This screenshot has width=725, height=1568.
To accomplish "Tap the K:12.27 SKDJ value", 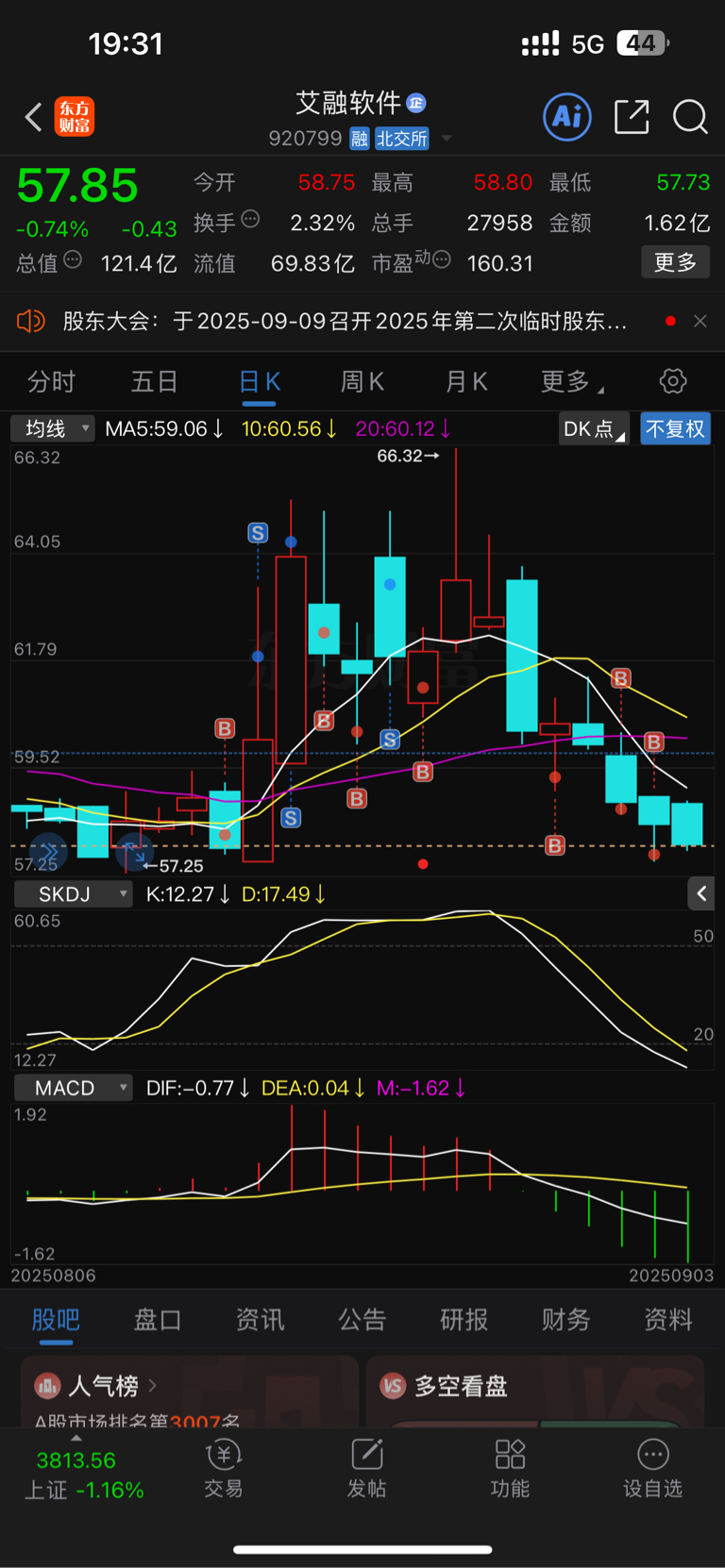I will (188, 894).
